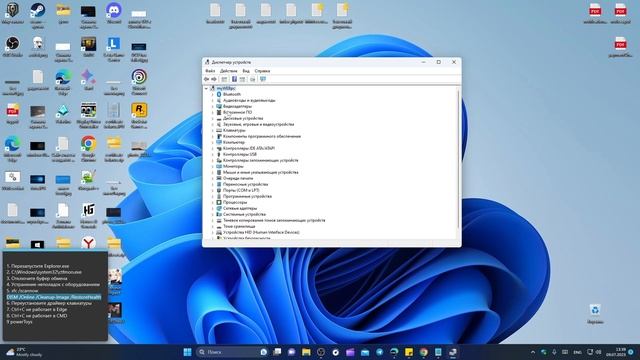
Task: Expand the Мониторы category
Action: [213, 166]
